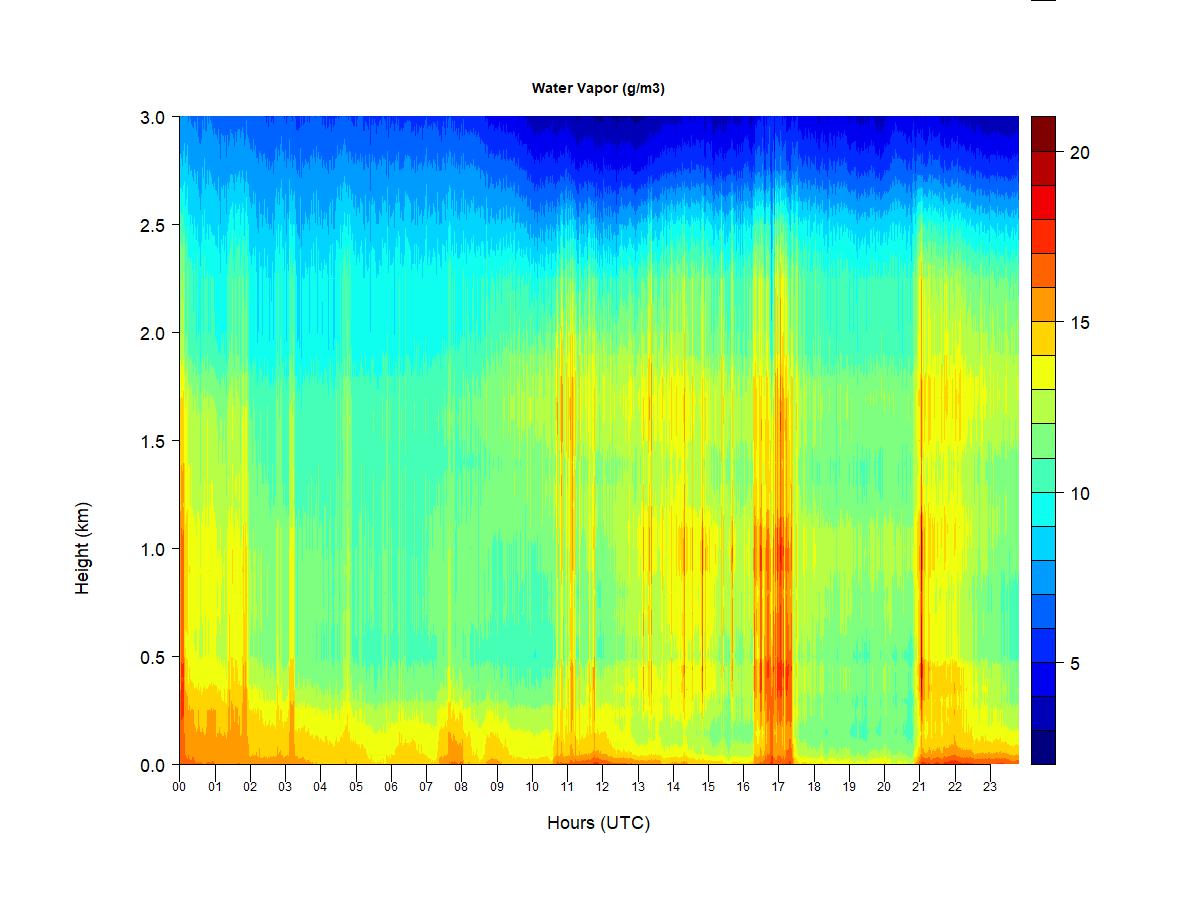Select the 21 hour tick label
The height and width of the screenshot is (900, 1200).
pos(919,786)
